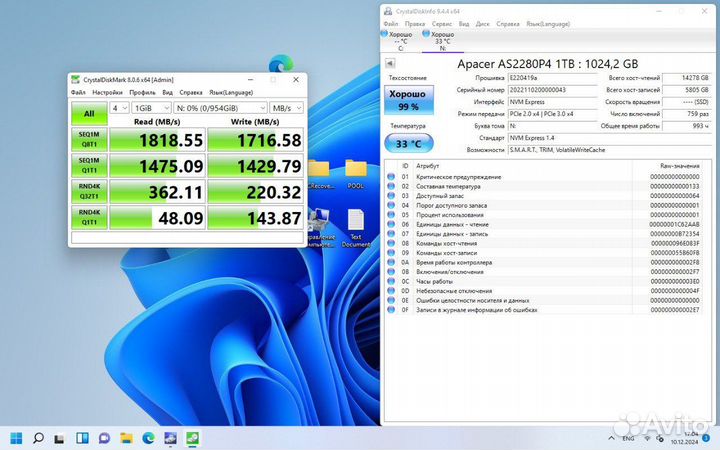Screen dimensions: 720x450
Task: Expand the system tray hidden icons chevron
Action: tap(611, 438)
